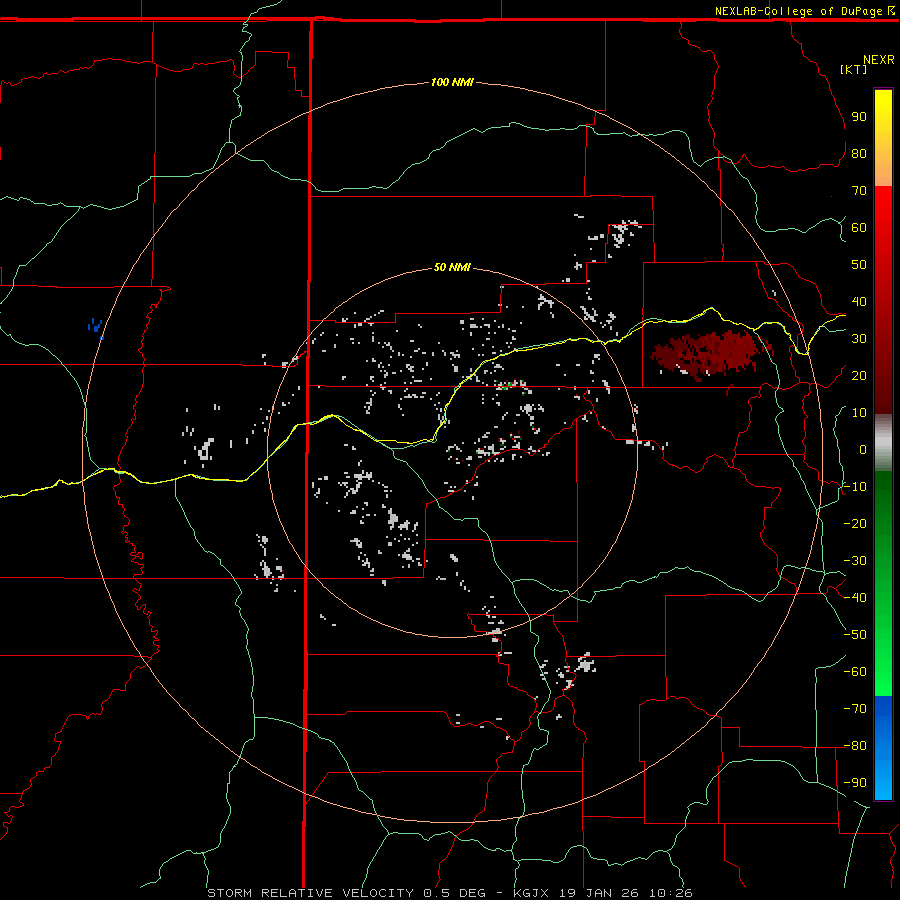
Task: Click the 19 JAN 26 date text
Action: 599,893
